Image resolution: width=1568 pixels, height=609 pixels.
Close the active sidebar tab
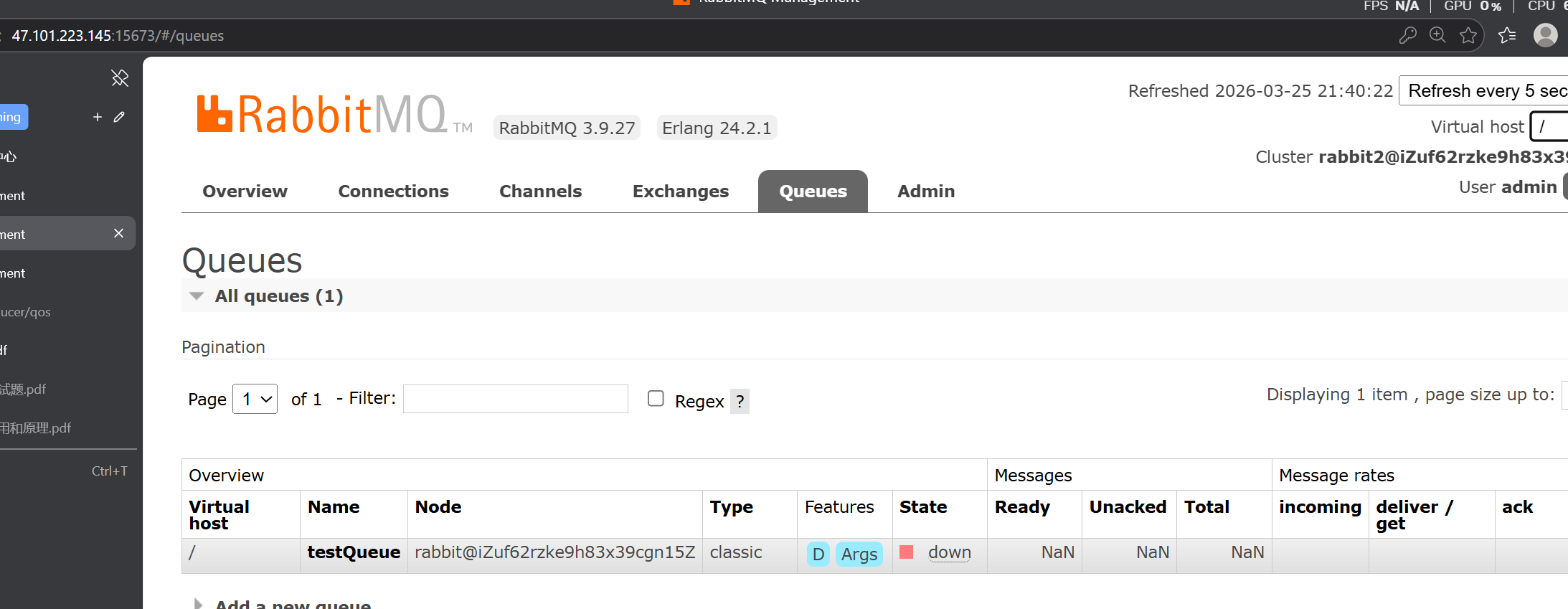(x=119, y=233)
